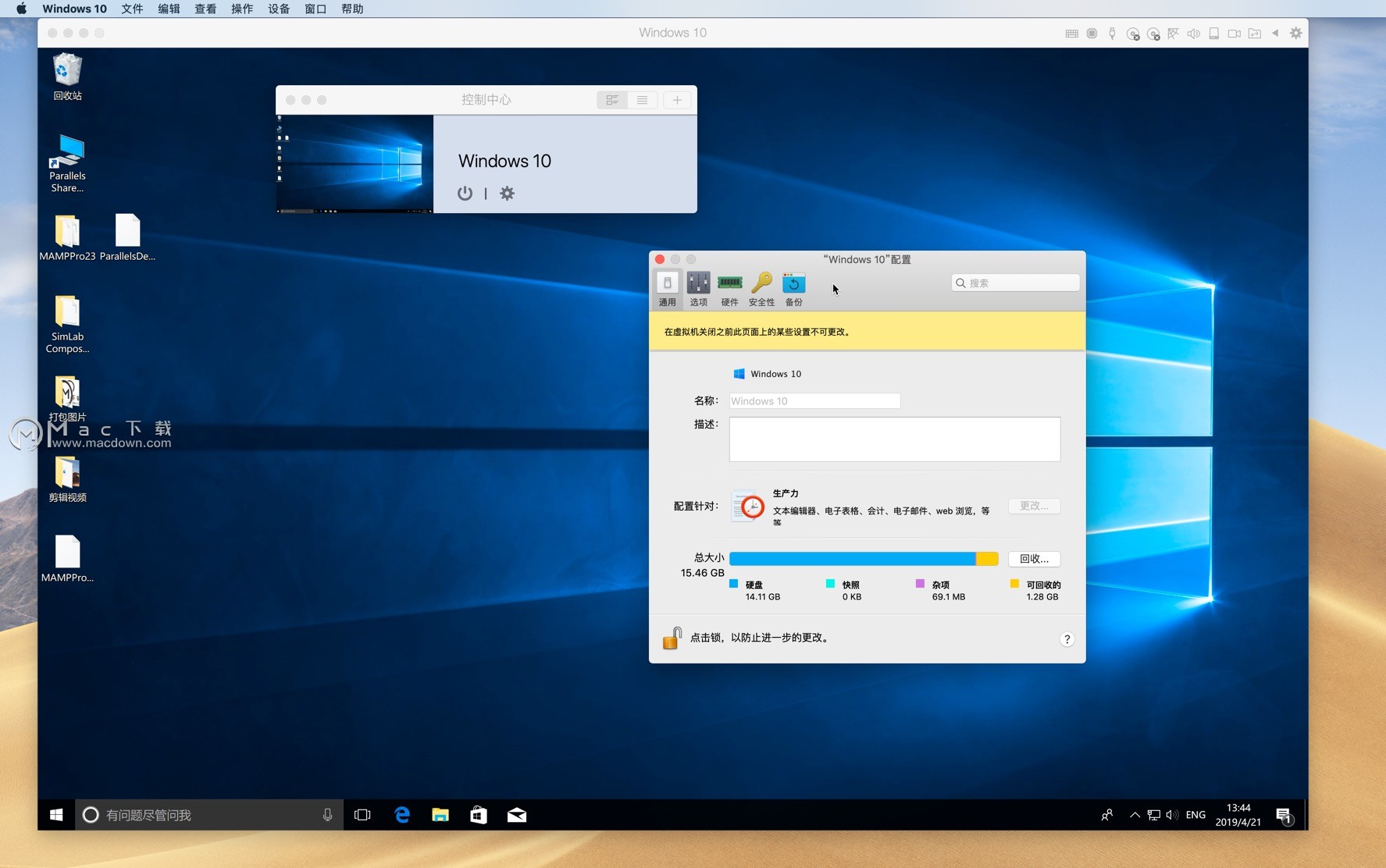The width and height of the screenshot is (1386, 868).
Task: Open VM configuration gear in title bar
Action: pos(1295,33)
